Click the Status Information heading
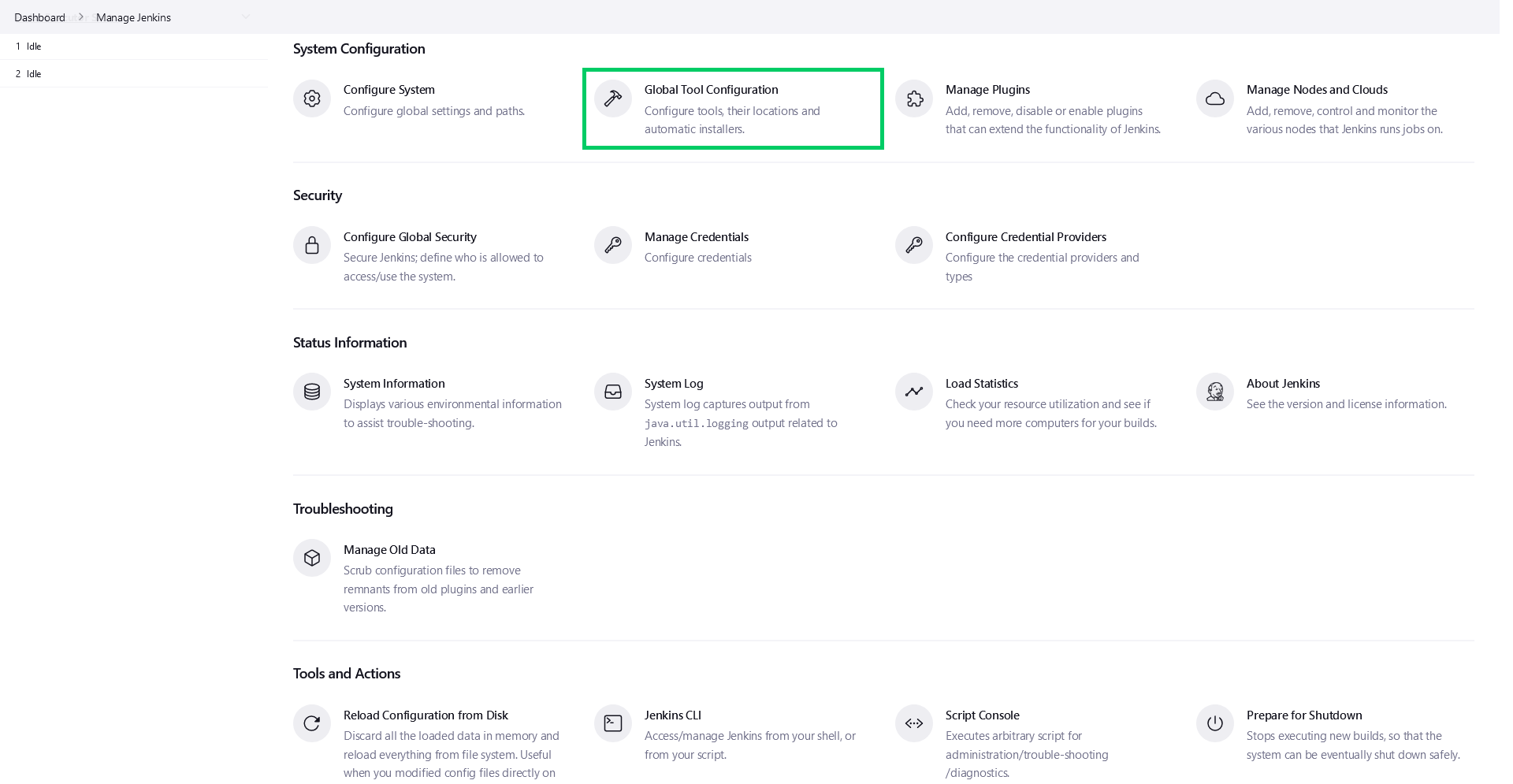 coord(350,343)
